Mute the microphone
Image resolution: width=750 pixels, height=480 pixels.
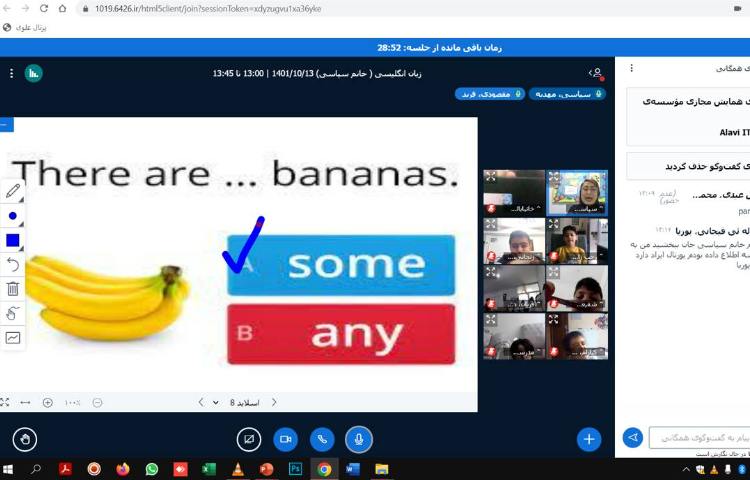tap(358, 438)
